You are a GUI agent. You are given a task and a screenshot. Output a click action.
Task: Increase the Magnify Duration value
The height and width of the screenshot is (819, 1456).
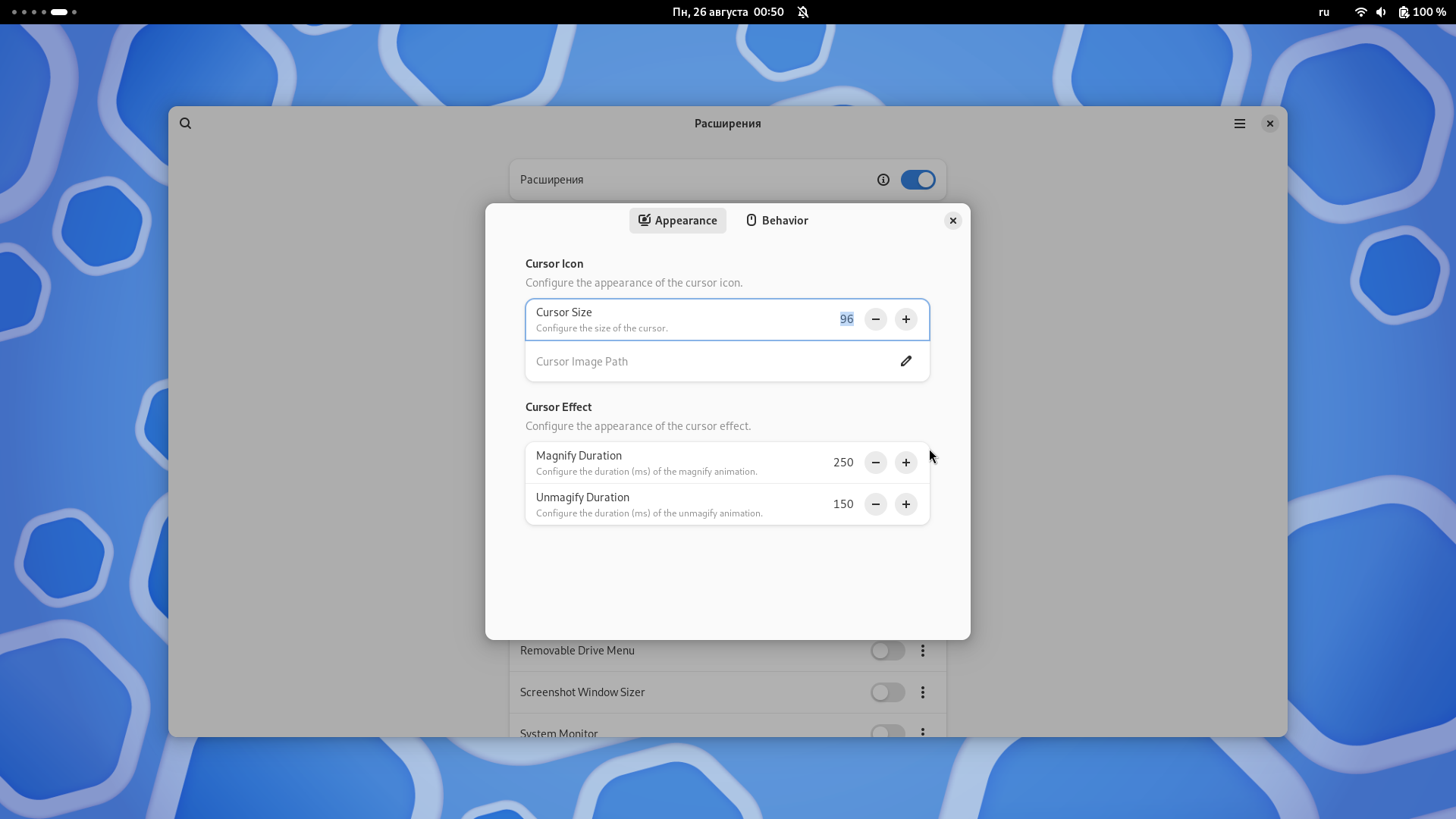pos(906,463)
